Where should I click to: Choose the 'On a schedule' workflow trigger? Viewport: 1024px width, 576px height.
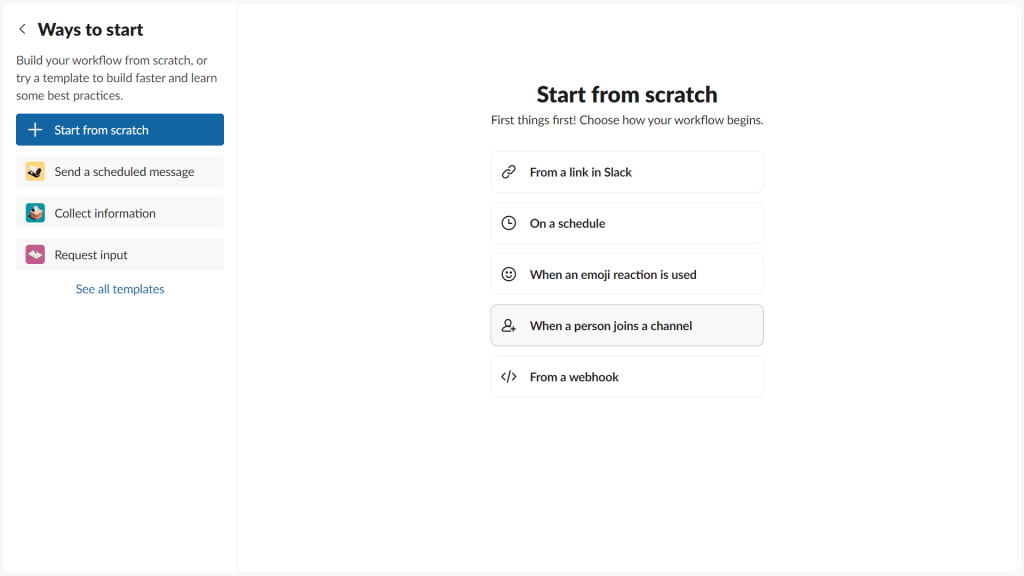point(626,222)
